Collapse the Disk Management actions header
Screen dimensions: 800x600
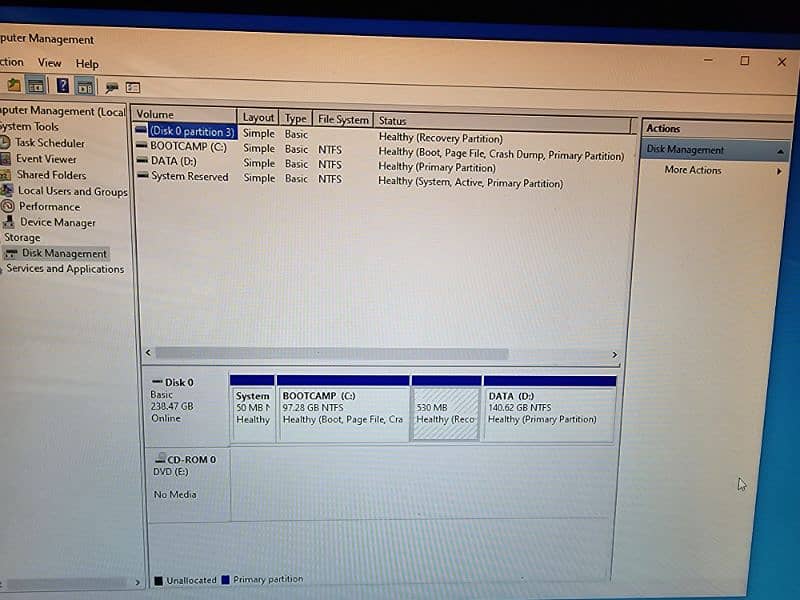779,151
